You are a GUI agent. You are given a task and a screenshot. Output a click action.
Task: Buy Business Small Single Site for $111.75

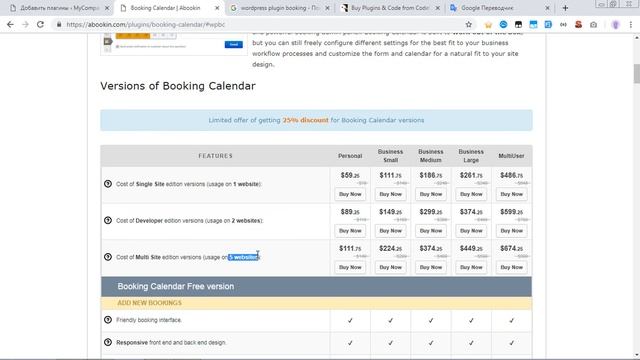coord(390,194)
